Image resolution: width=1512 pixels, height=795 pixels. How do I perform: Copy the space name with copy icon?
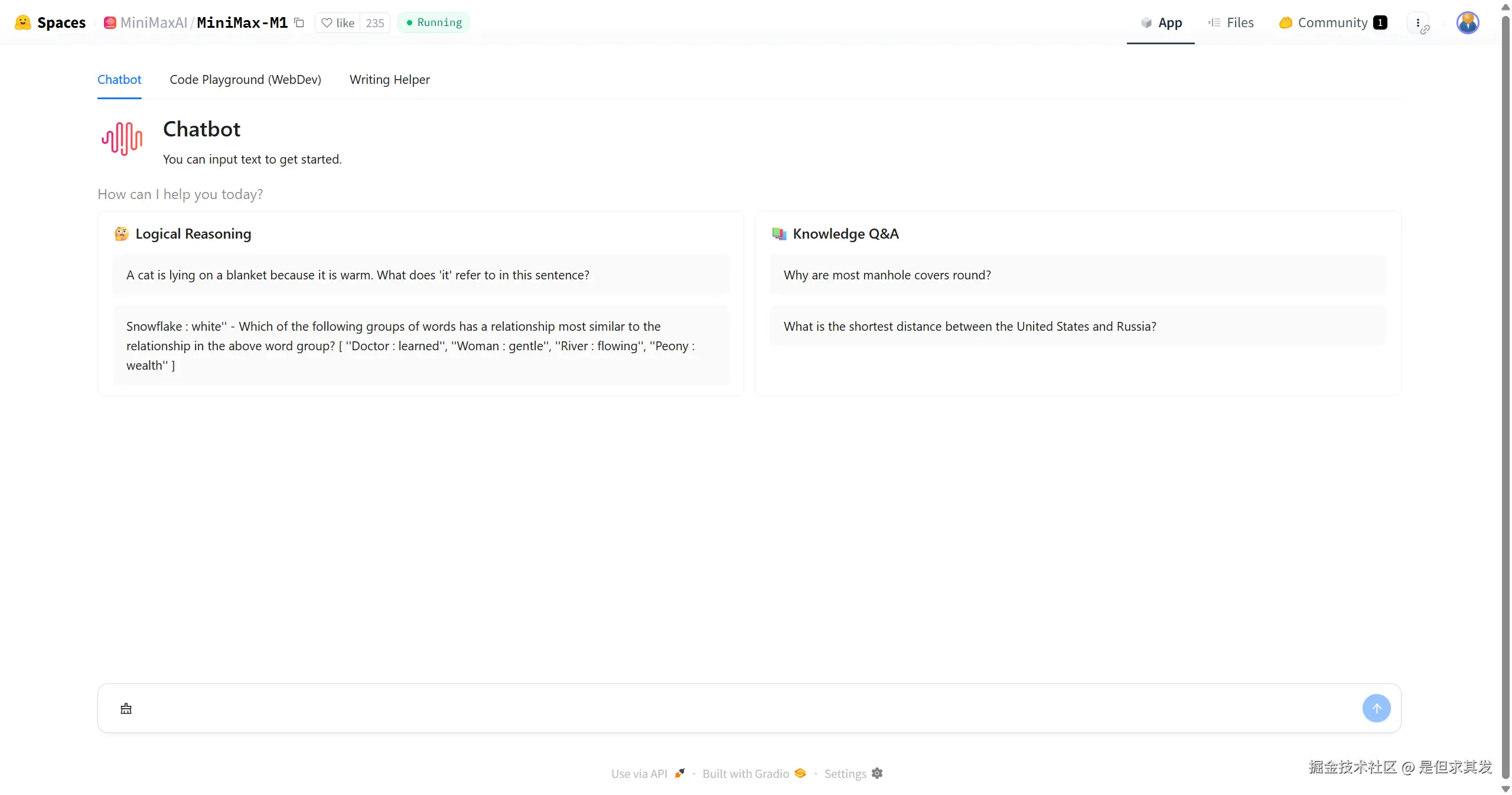pyautogui.click(x=299, y=22)
